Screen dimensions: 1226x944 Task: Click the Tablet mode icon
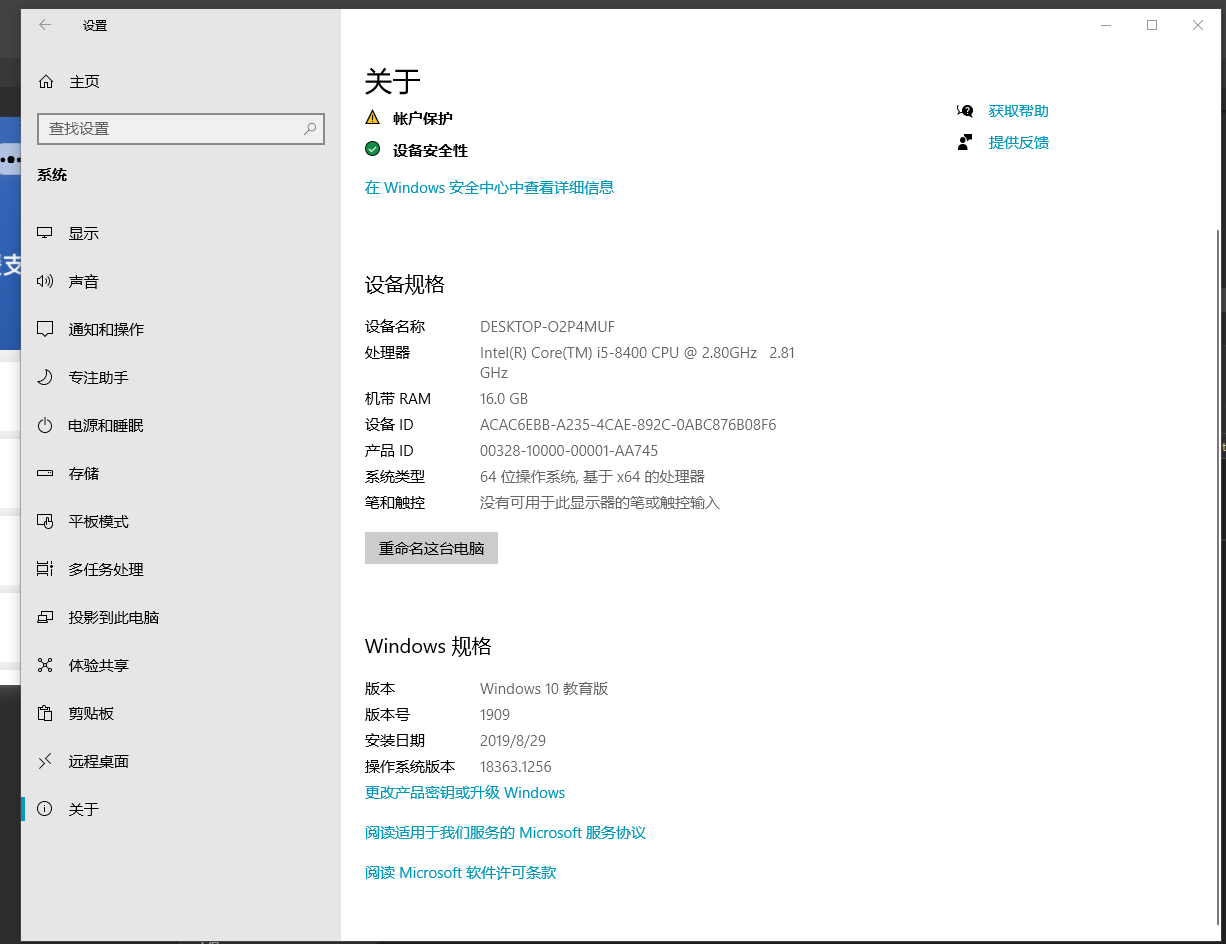[x=45, y=521]
